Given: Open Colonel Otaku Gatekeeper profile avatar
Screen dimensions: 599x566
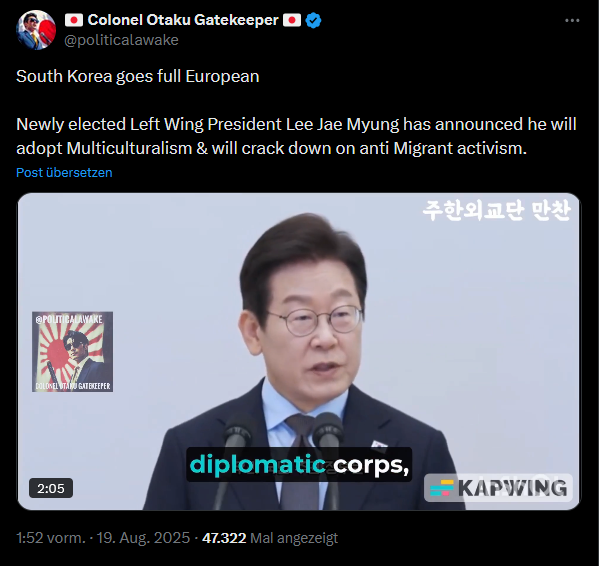Looking at the screenshot, I should [x=36, y=30].
